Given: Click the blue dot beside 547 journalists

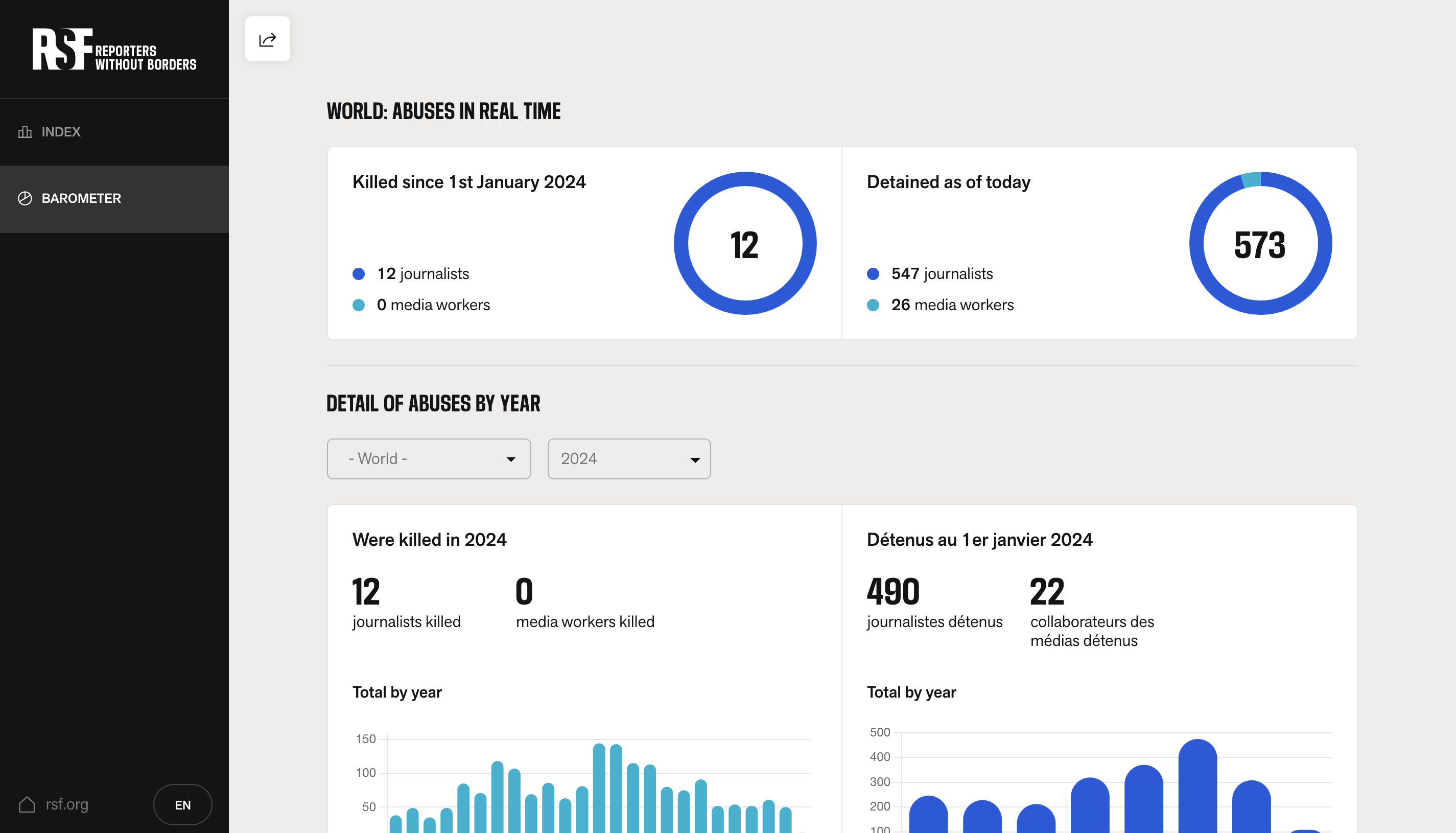Looking at the screenshot, I should click(873, 274).
